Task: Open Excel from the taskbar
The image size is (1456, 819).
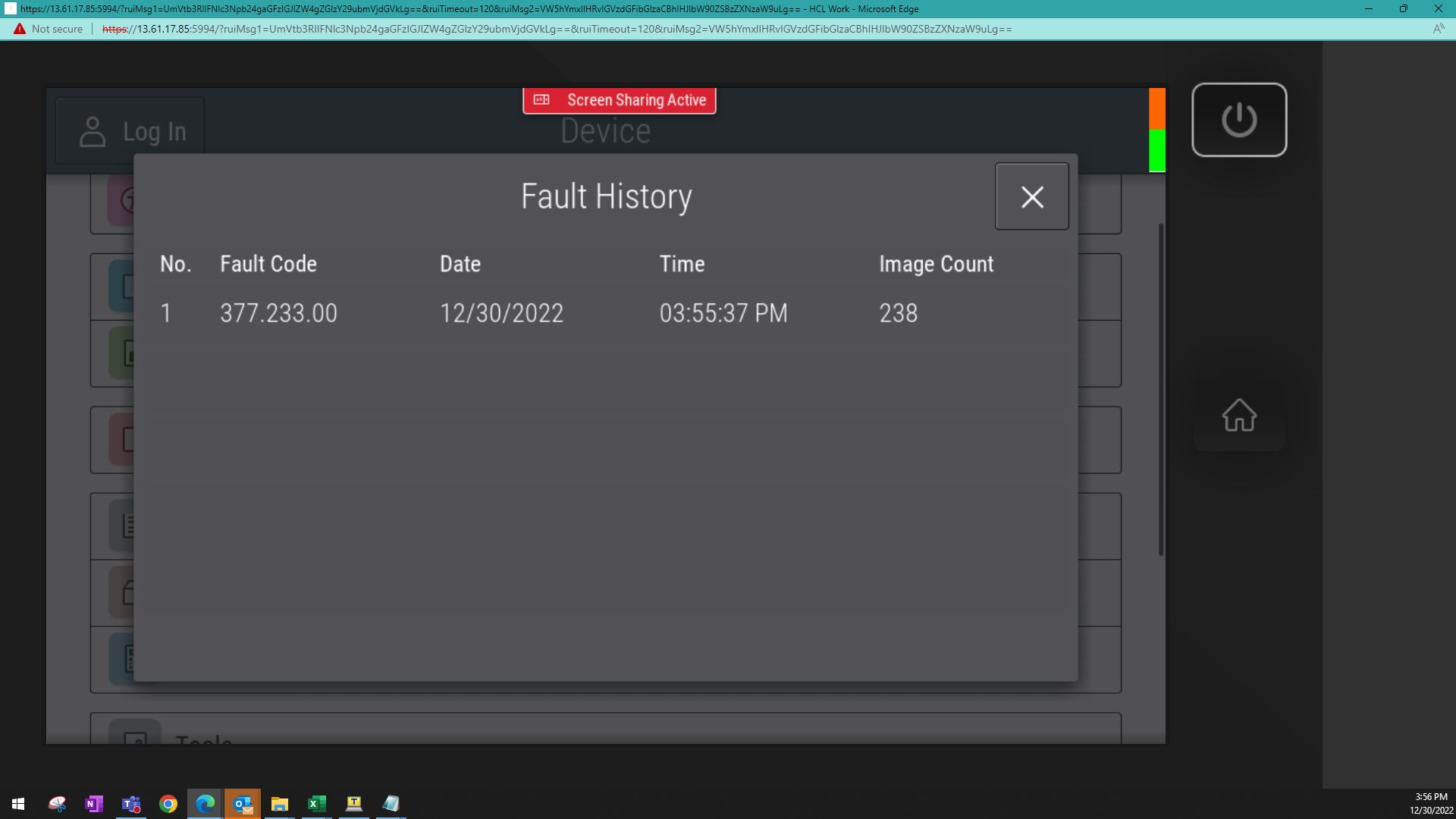Action: pos(317,804)
